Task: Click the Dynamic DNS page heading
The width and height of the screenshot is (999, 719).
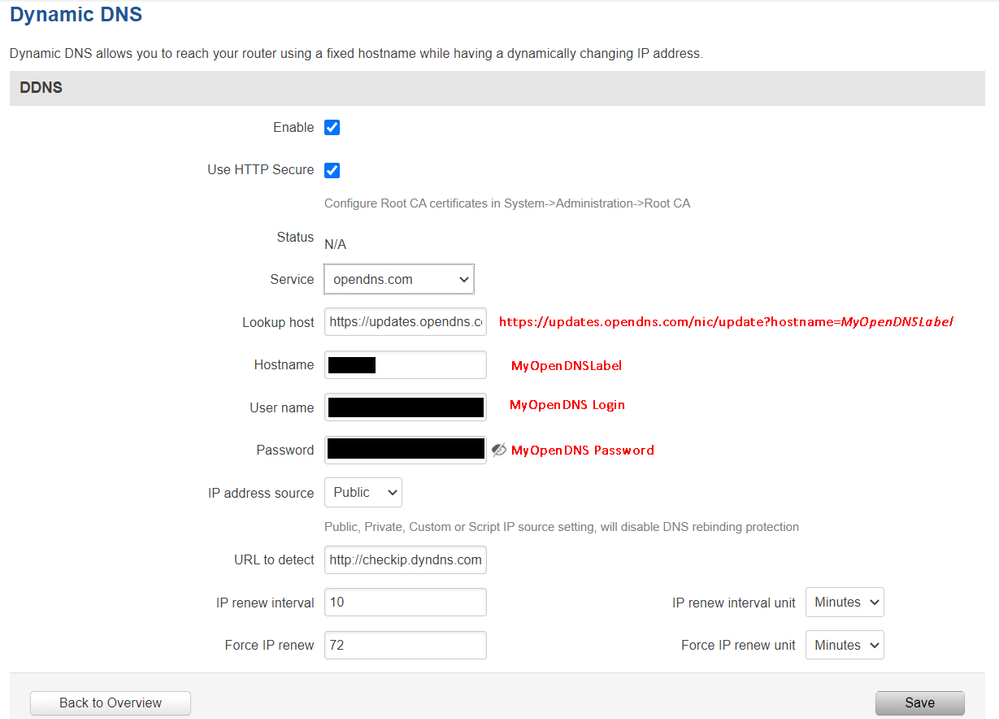Action: click(76, 14)
